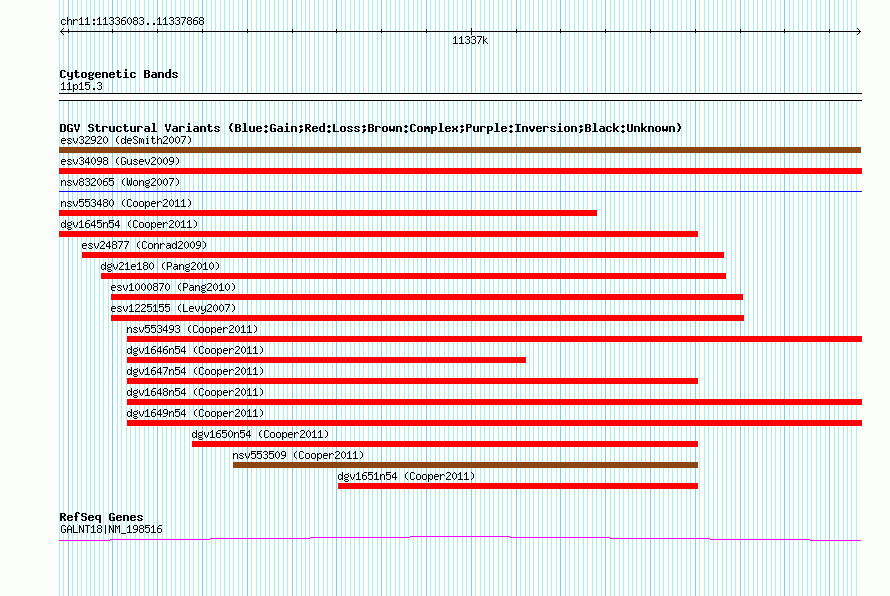Click the dgv21e180 (Pang2010) label

tap(160, 266)
